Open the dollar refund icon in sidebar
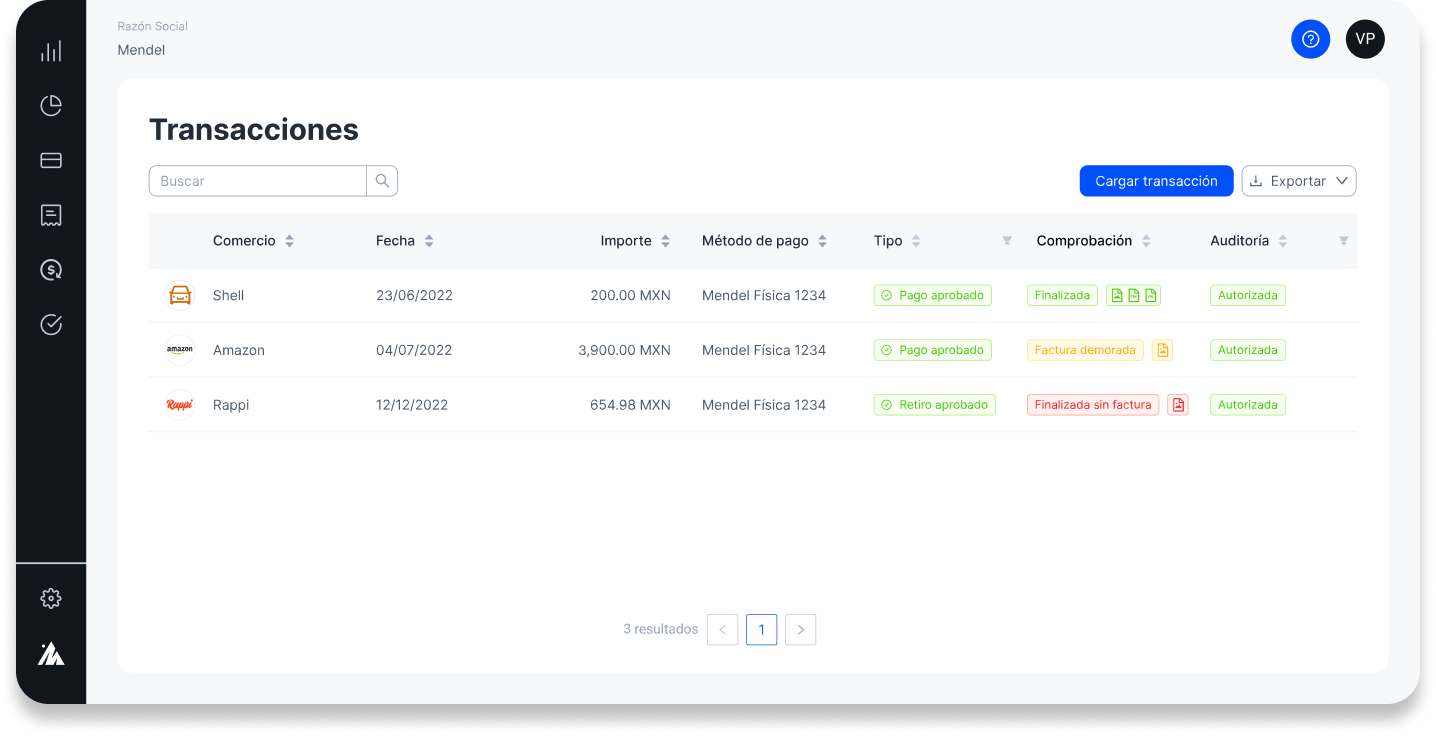The image size is (1436, 736). pos(51,269)
